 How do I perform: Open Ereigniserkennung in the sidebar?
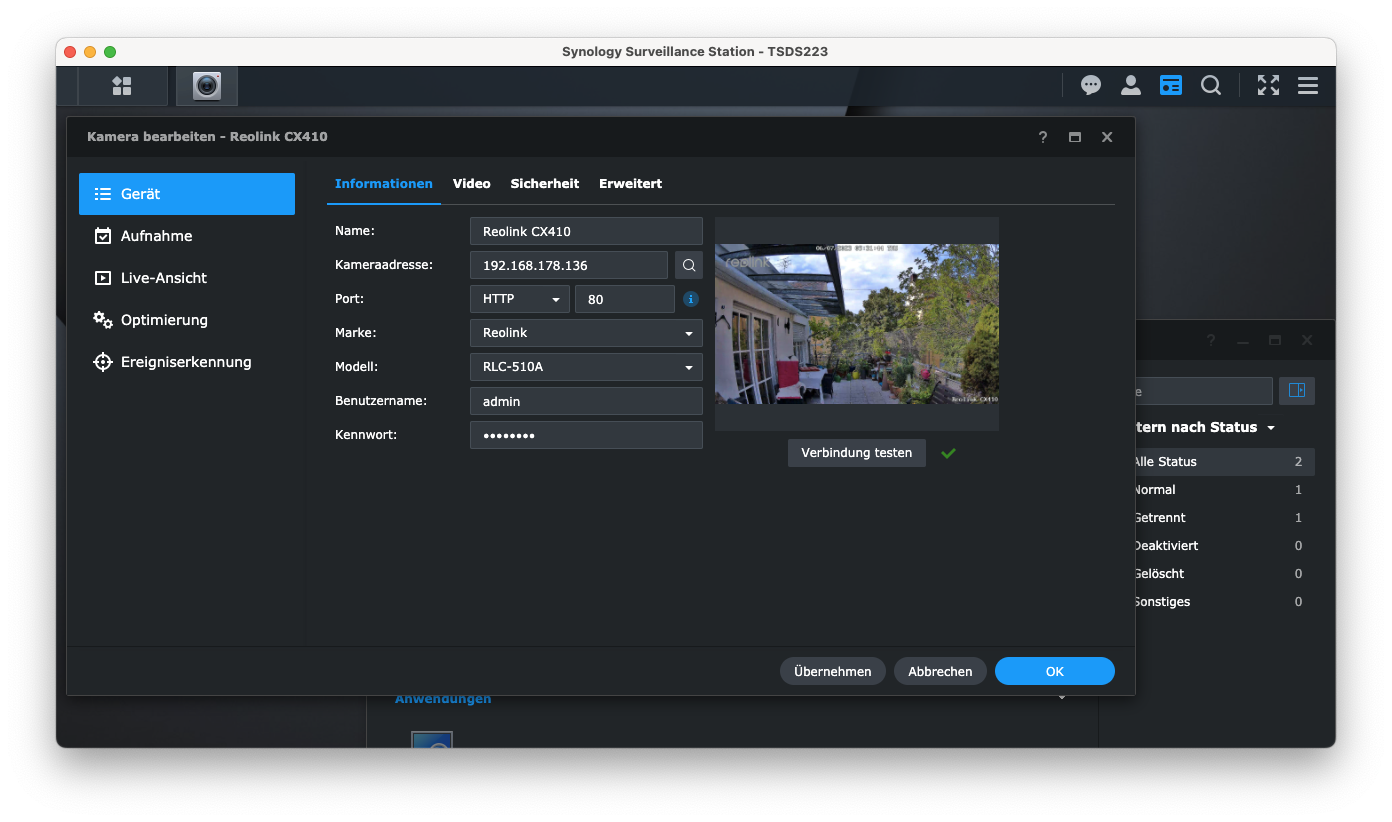186,362
